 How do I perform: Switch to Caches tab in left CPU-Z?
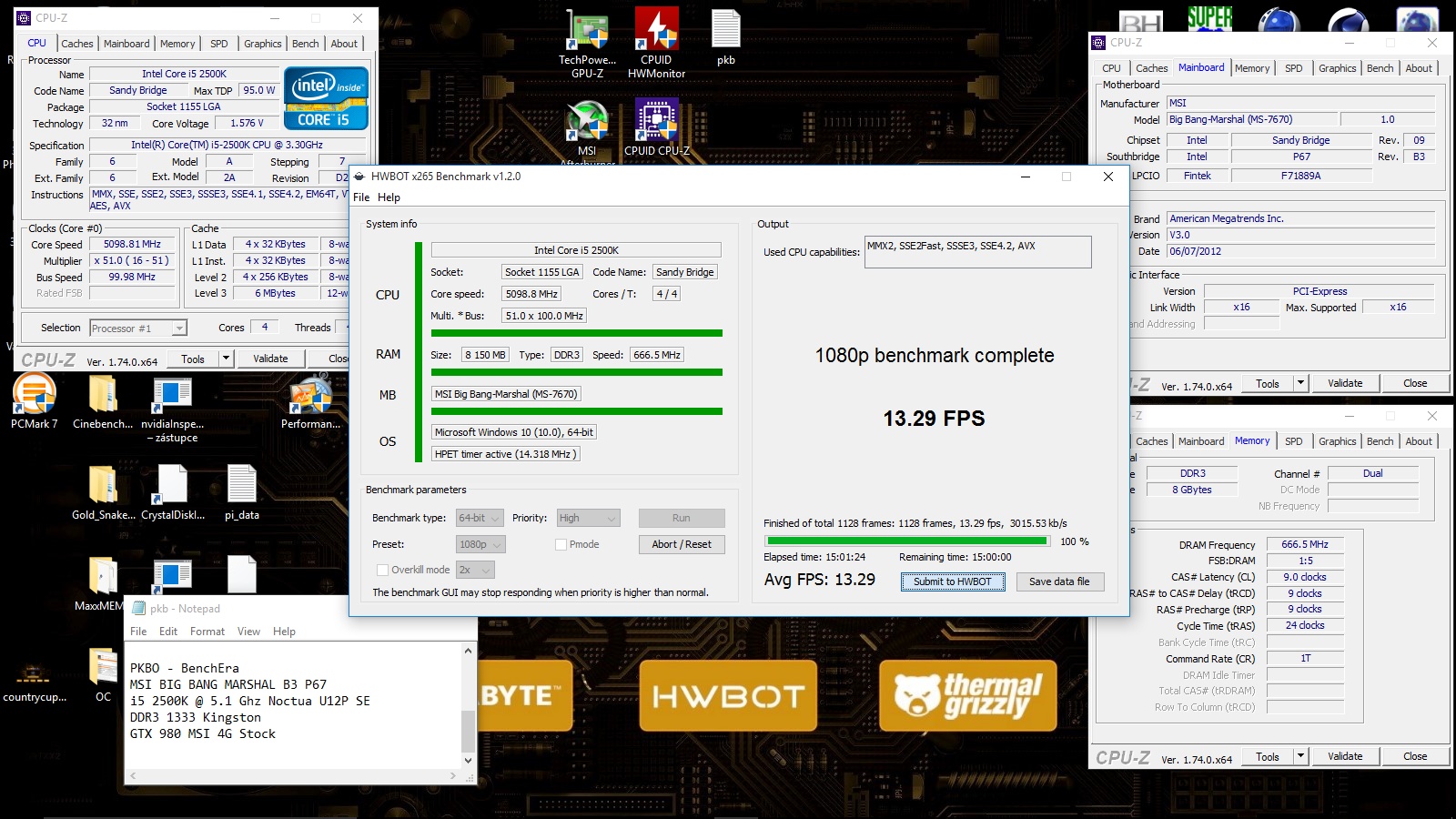click(76, 44)
